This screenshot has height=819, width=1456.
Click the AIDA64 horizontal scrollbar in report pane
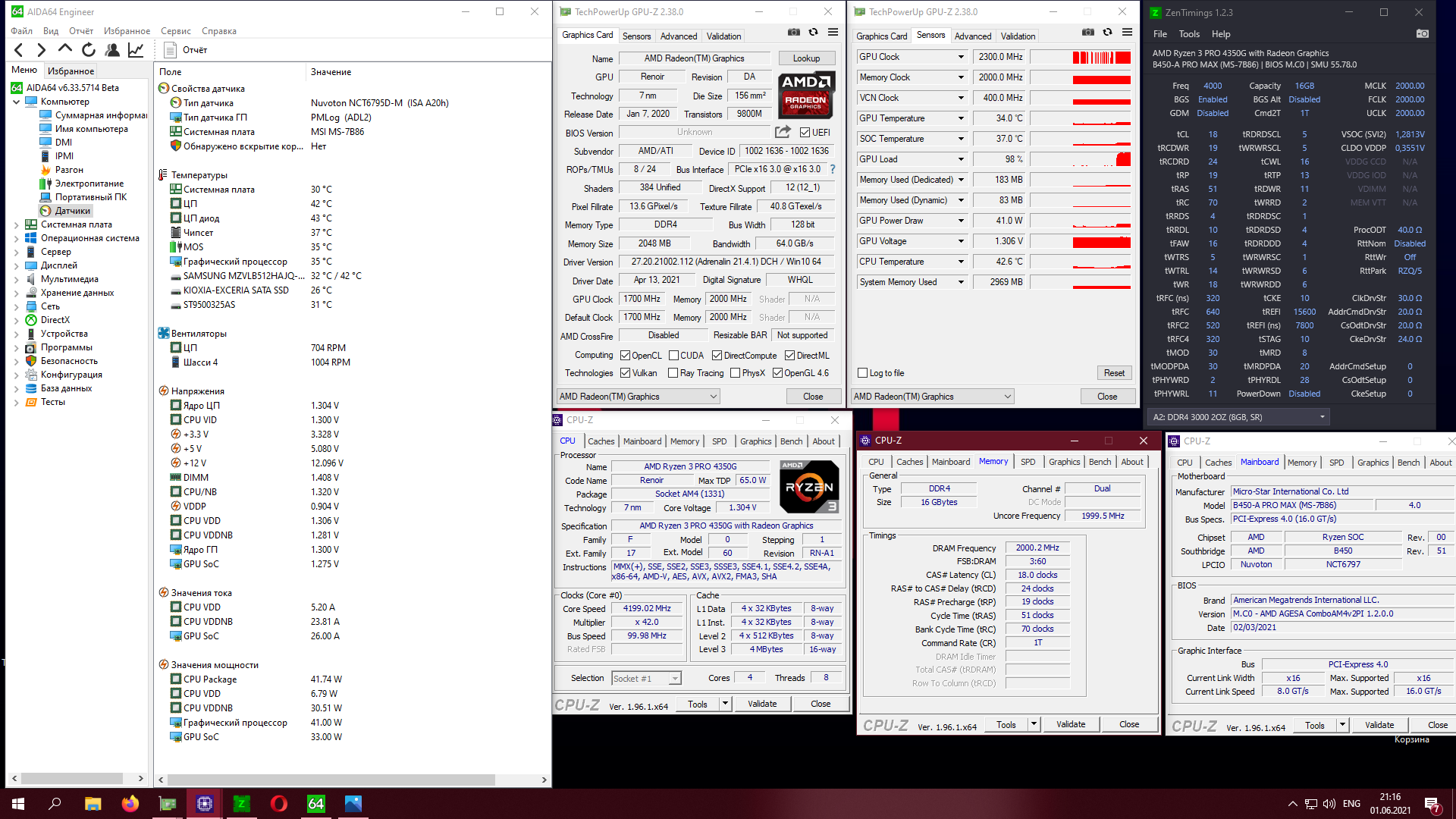(x=331, y=780)
